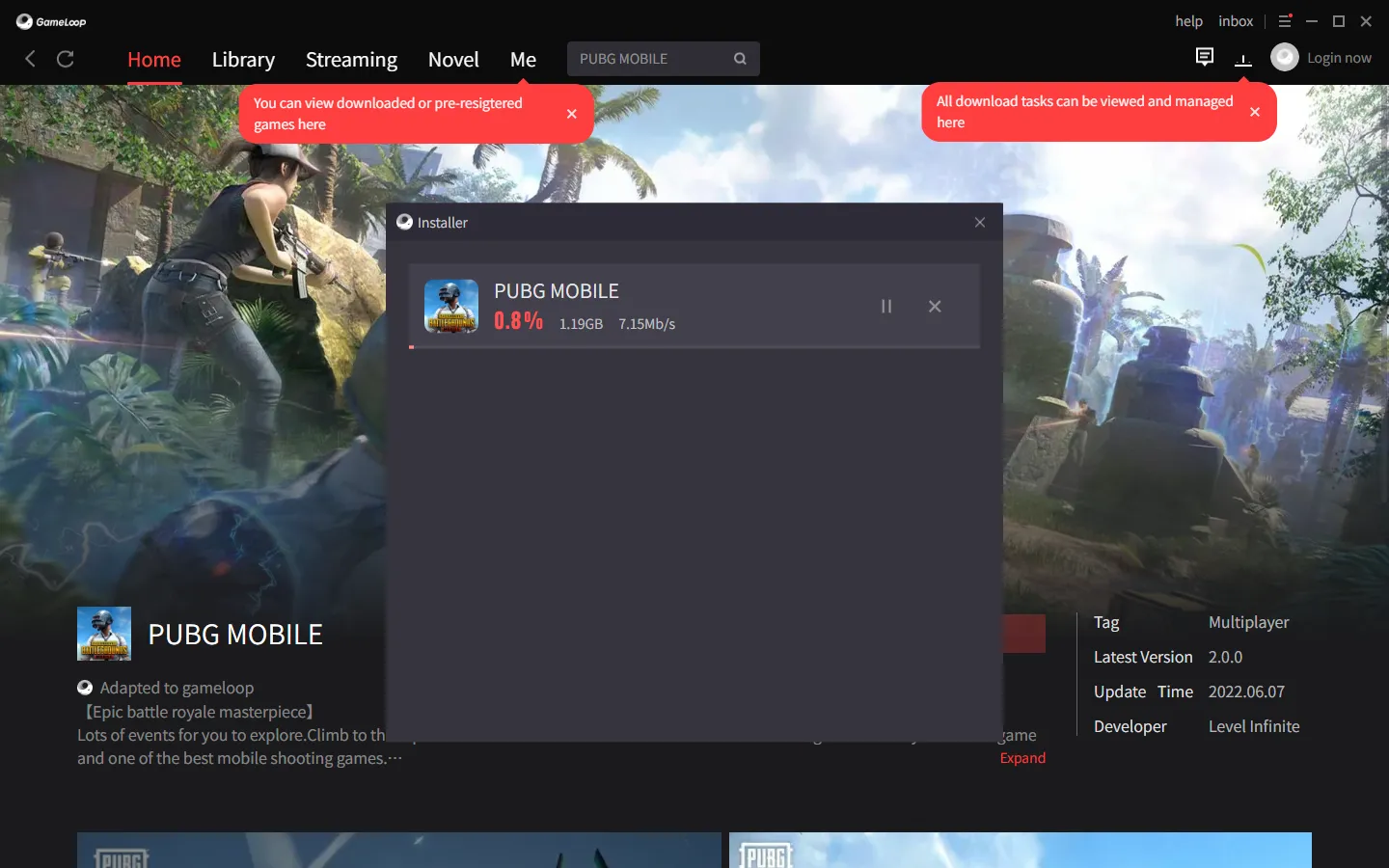The width and height of the screenshot is (1389, 868).
Task: Click the search magnifier icon
Action: (x=740, y=59)
